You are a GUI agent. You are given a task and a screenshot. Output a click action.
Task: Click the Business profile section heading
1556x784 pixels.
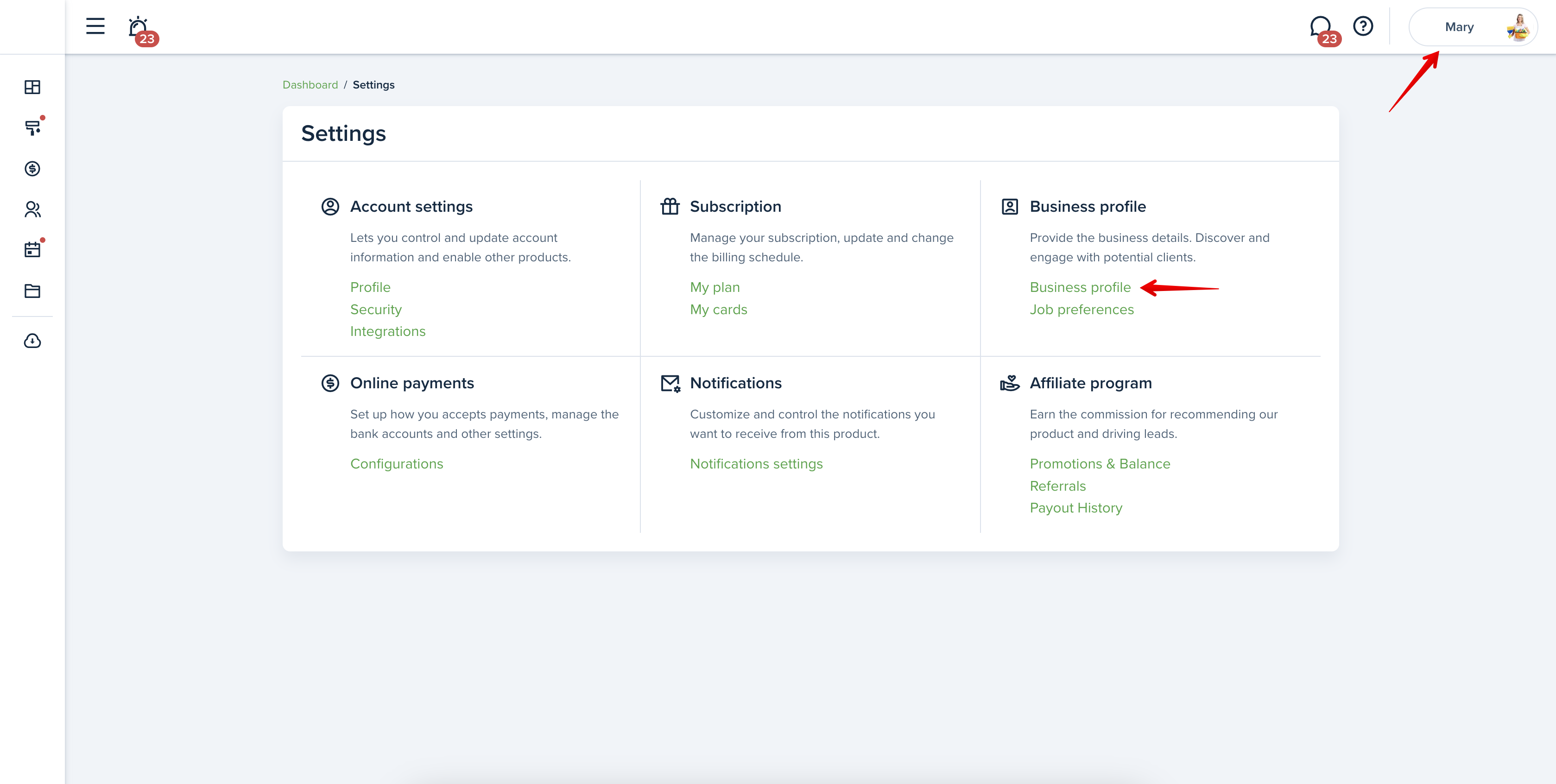[x=1088, y=207]
